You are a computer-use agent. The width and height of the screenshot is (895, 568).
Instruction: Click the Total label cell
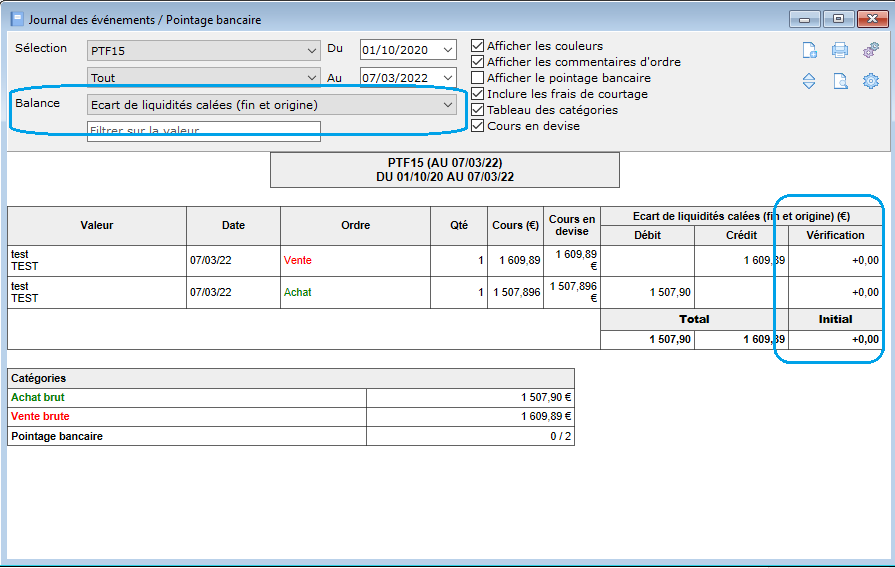click(x=694, y=320)
